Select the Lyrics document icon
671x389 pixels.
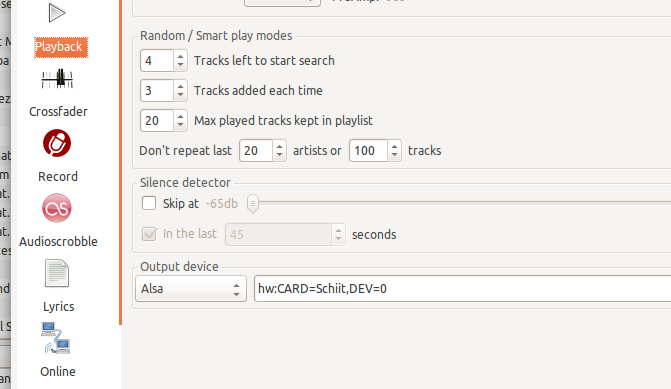tap(57, 273)
